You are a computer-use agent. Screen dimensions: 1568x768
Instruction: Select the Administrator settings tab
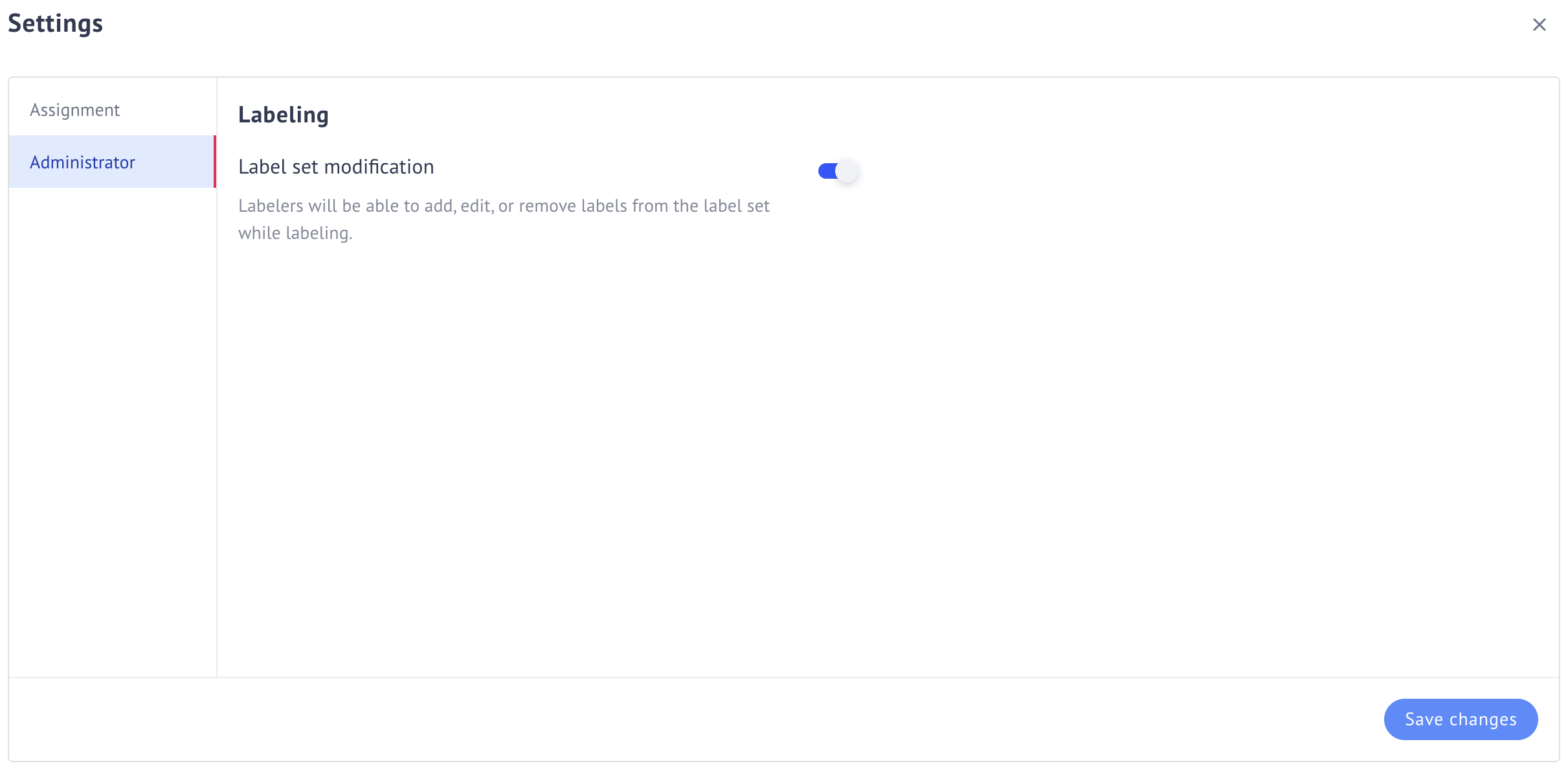tap(111, 162)
